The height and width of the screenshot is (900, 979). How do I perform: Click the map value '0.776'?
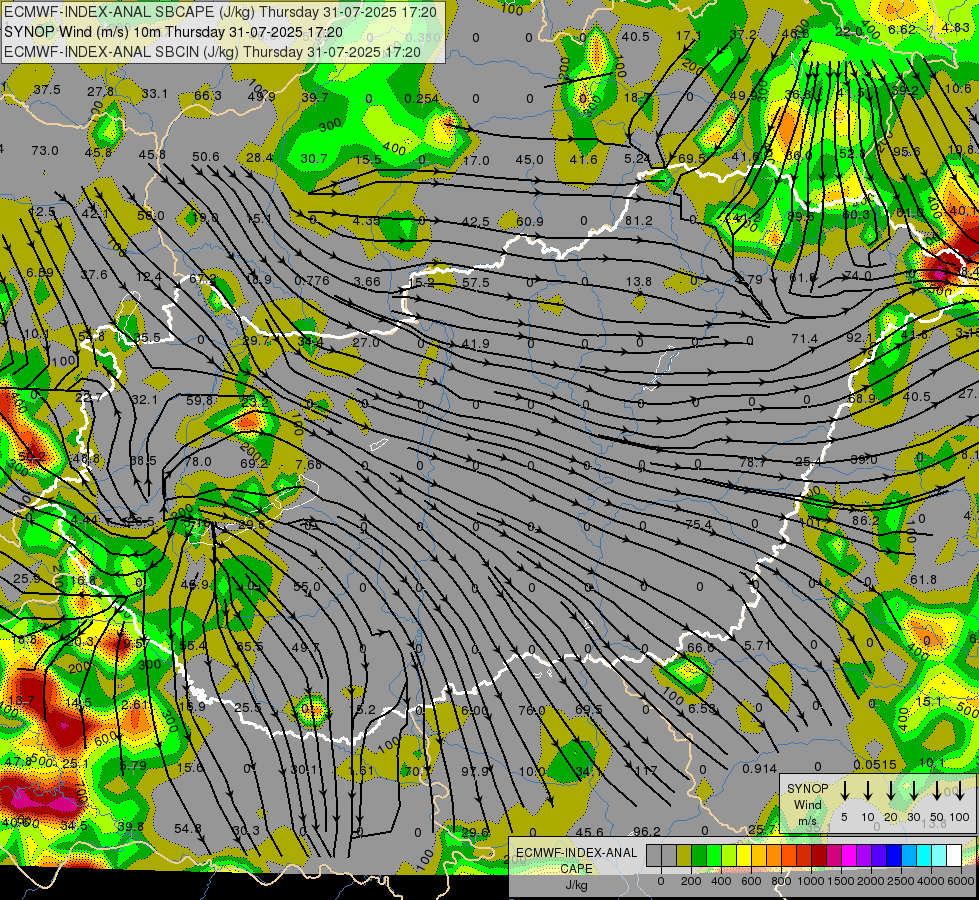point(312,280)
